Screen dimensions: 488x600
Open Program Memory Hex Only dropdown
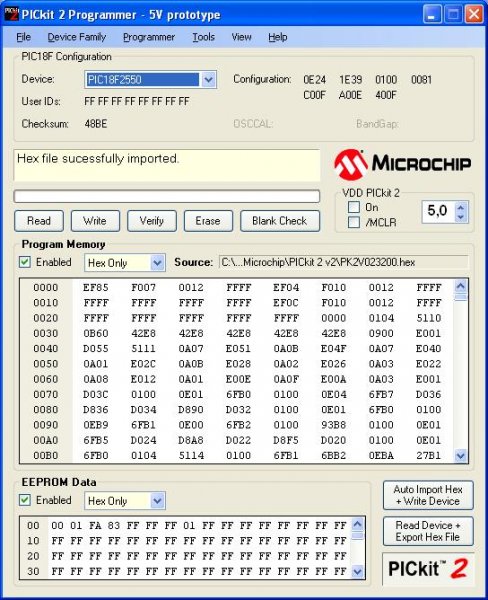click(157, 263)
